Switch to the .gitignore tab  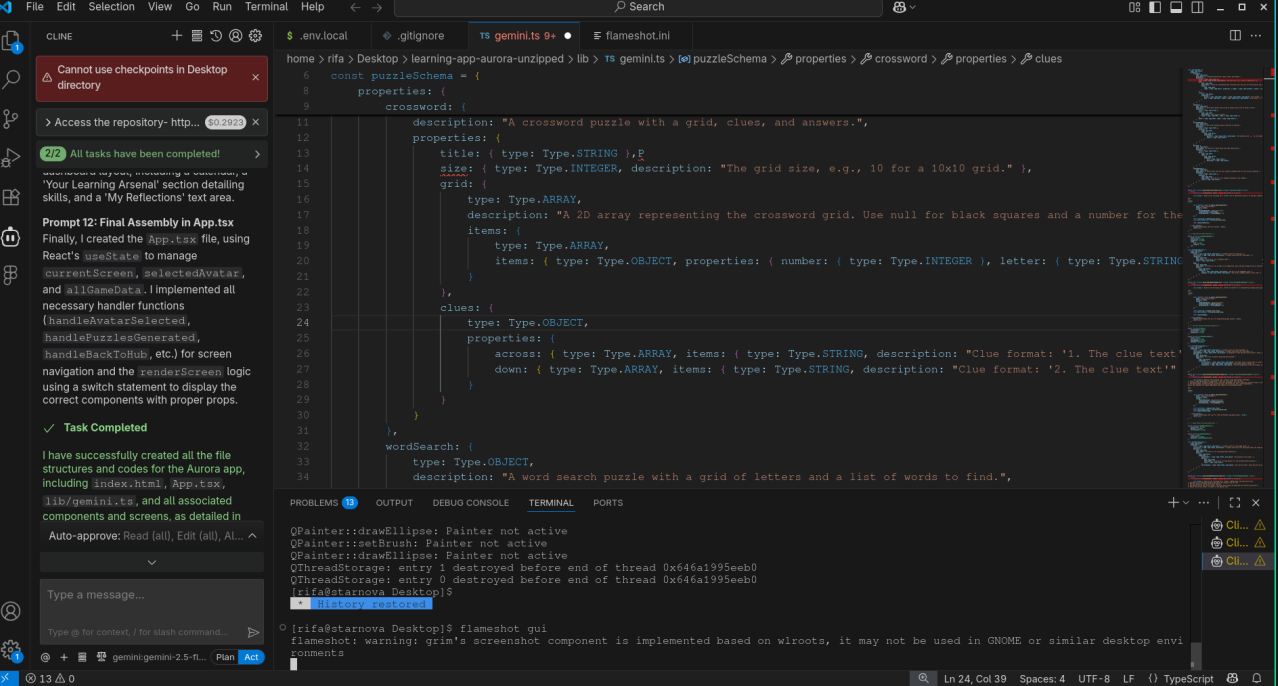[420, 36]
